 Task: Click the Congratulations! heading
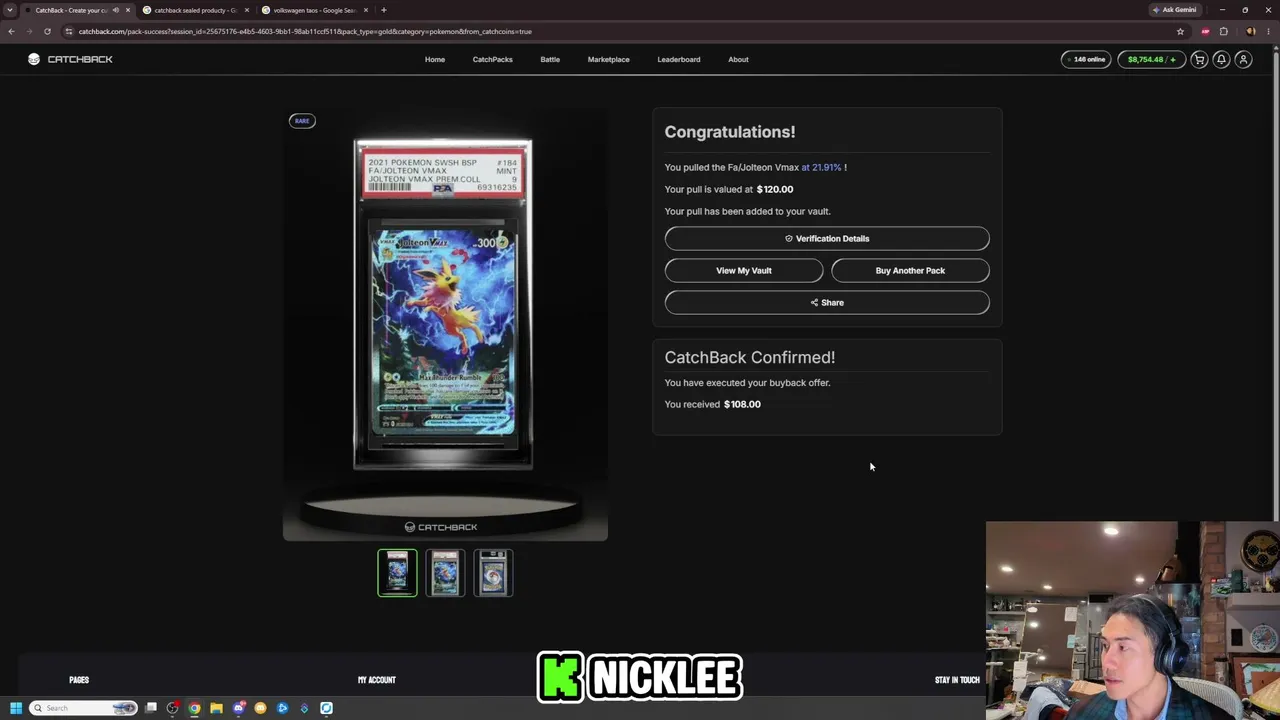[730, 132]
